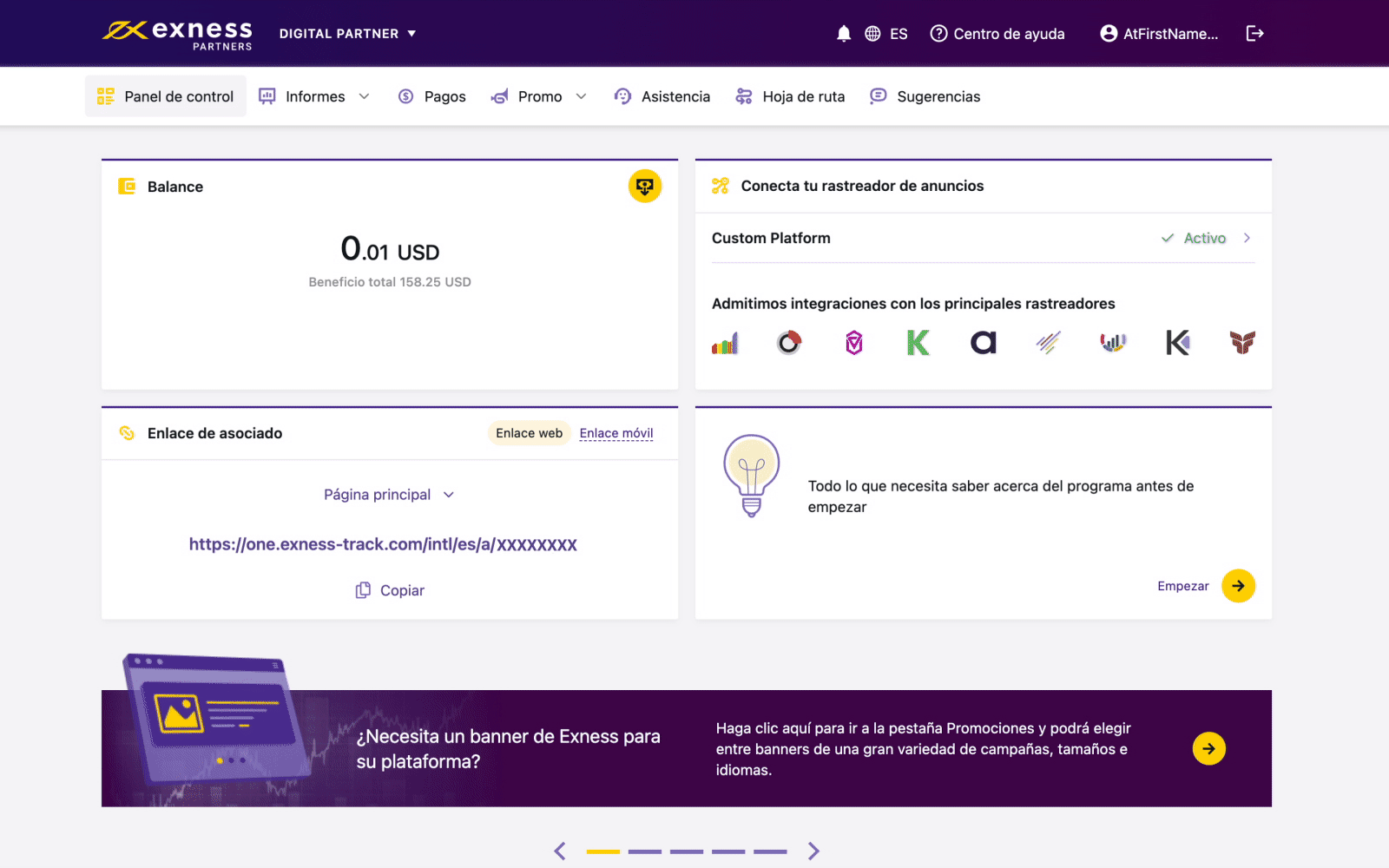Click the circular ring tracker logo

pos(789,343)
